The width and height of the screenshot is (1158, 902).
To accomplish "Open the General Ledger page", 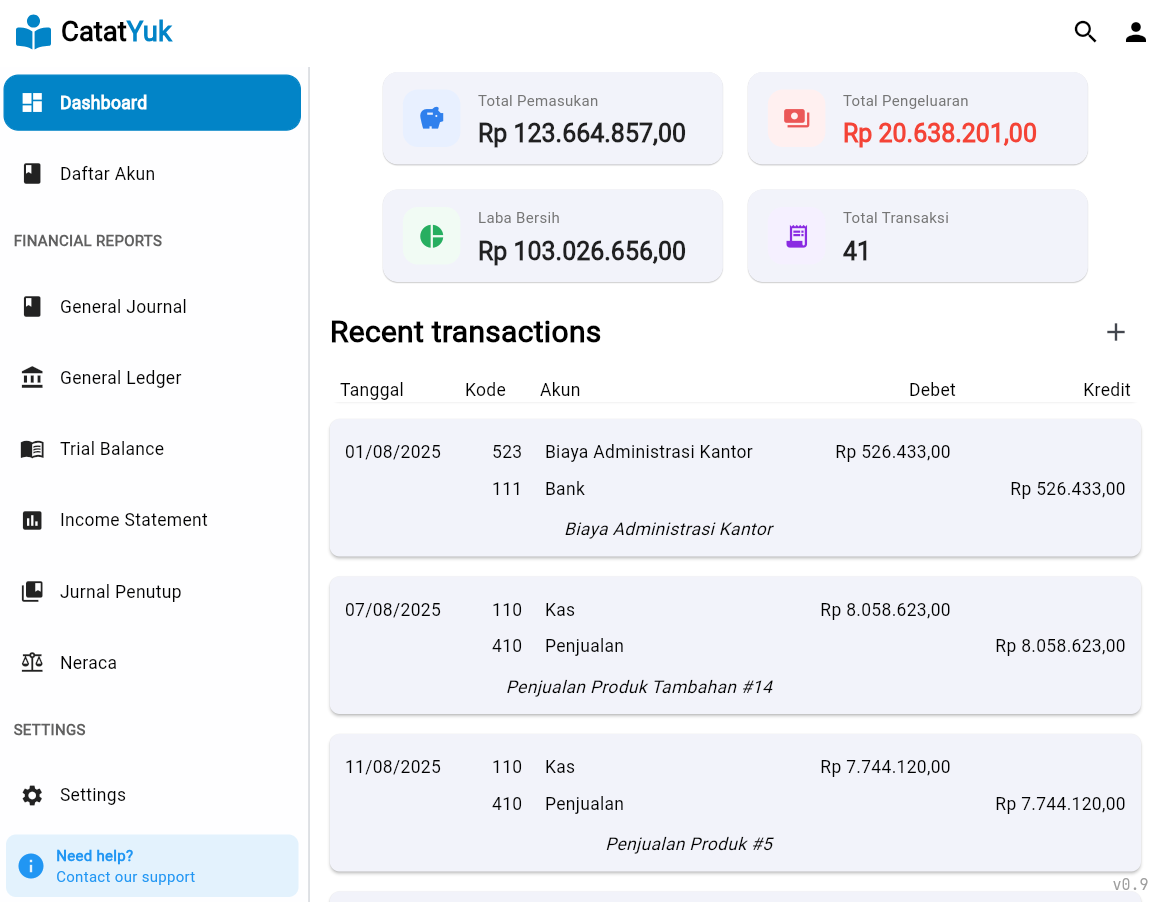I will (120, 378).
